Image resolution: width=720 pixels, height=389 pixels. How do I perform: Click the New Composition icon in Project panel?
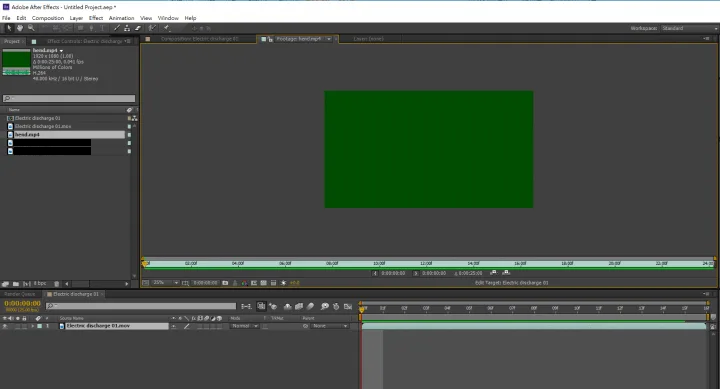coord(27,284)
